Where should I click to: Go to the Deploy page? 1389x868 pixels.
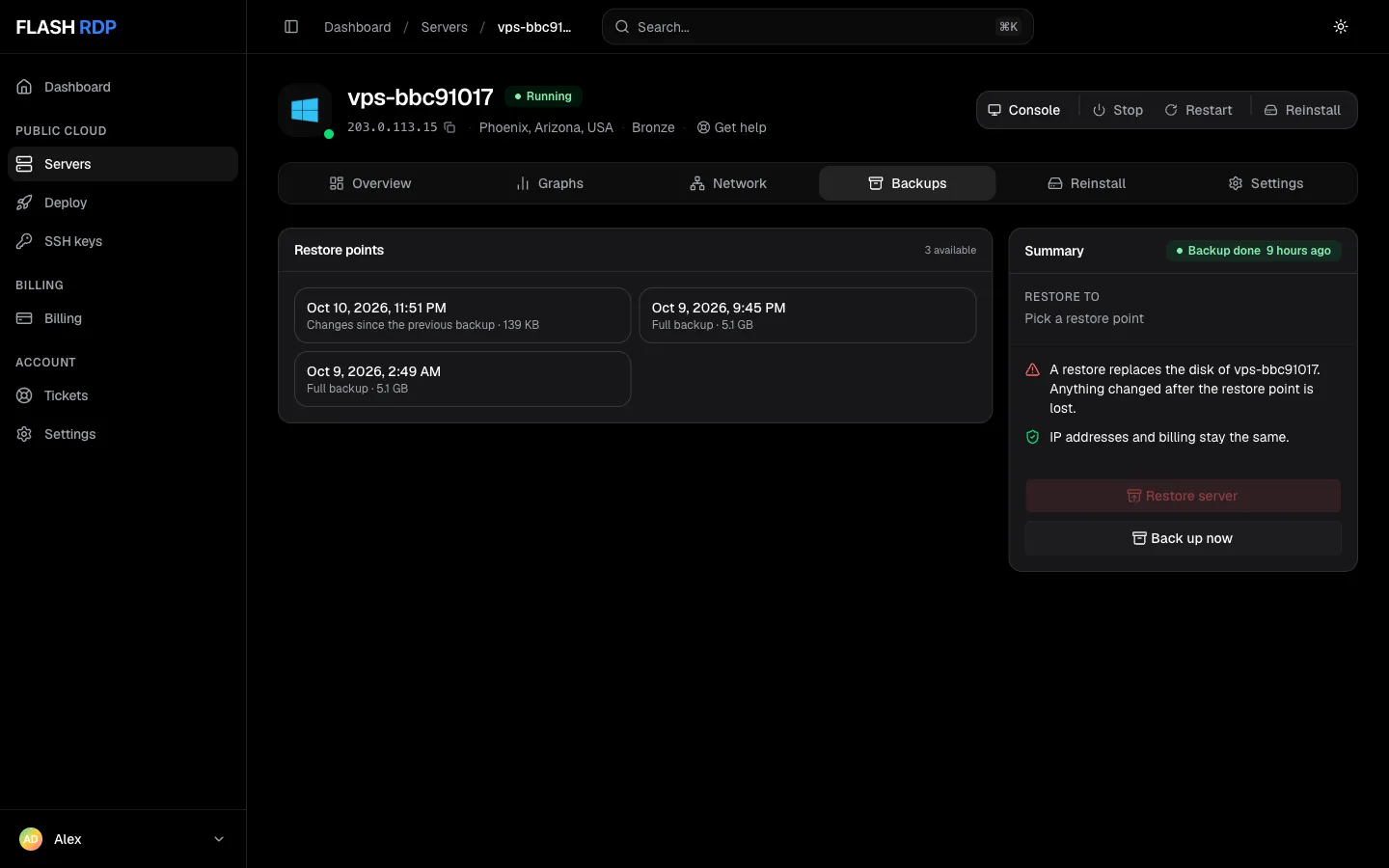123,203
